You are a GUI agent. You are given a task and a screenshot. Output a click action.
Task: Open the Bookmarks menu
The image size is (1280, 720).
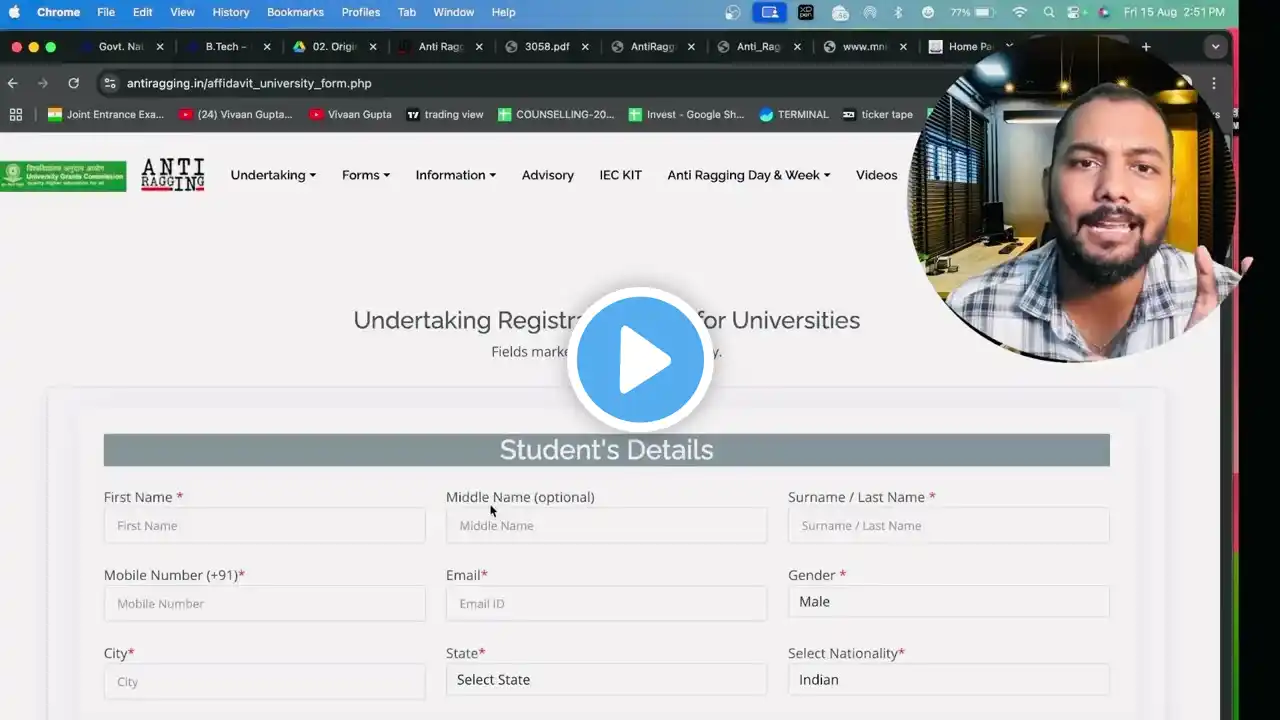coord(295,12)
